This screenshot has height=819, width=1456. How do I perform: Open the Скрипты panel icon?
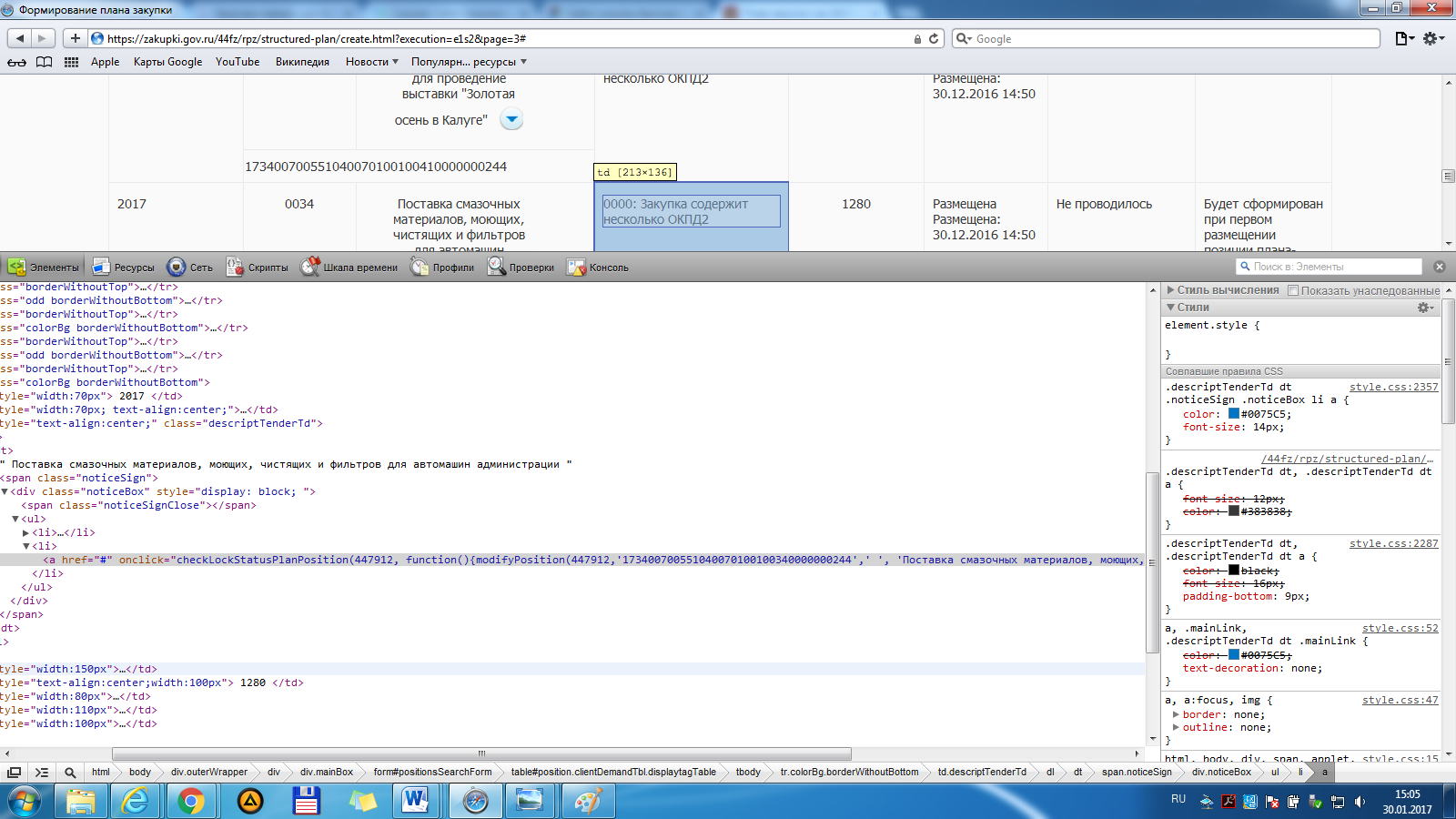click(x=235, y=267)
